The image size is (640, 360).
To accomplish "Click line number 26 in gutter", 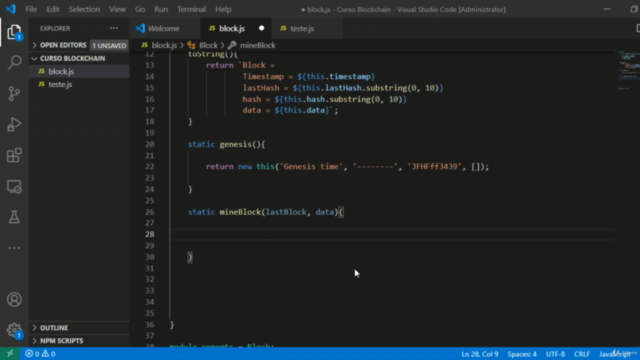I will point(149,212).
